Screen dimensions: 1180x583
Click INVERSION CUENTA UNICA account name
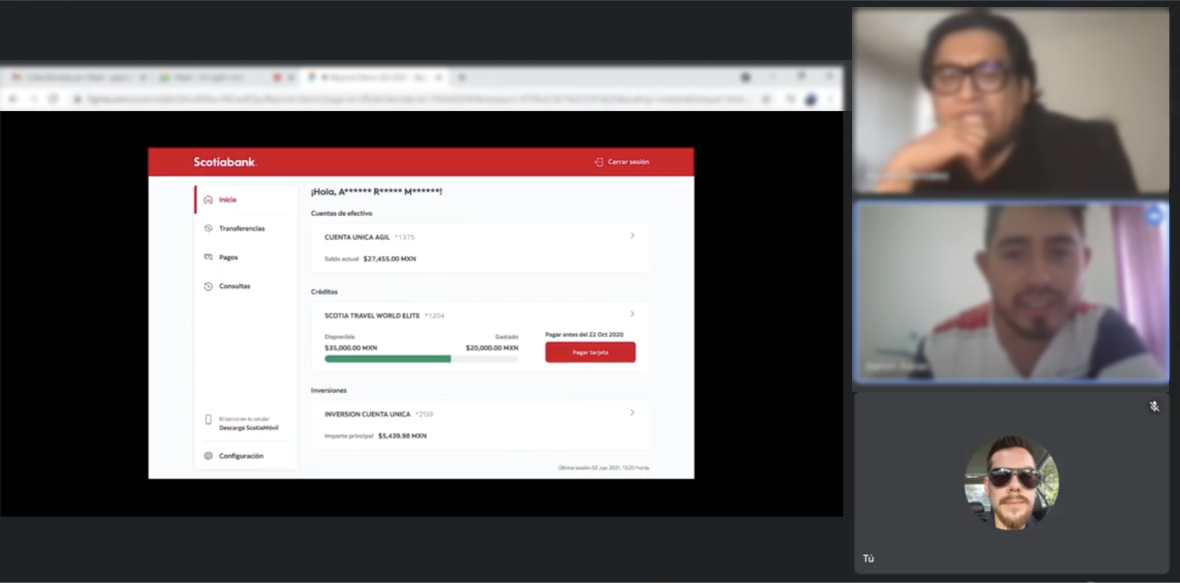pos(368,414)
